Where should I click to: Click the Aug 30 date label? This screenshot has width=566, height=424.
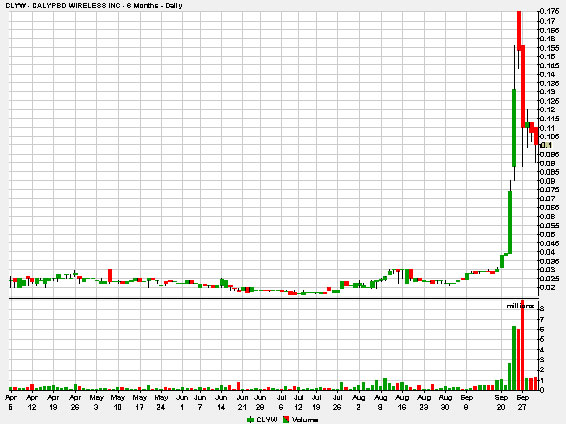[445, 402]
